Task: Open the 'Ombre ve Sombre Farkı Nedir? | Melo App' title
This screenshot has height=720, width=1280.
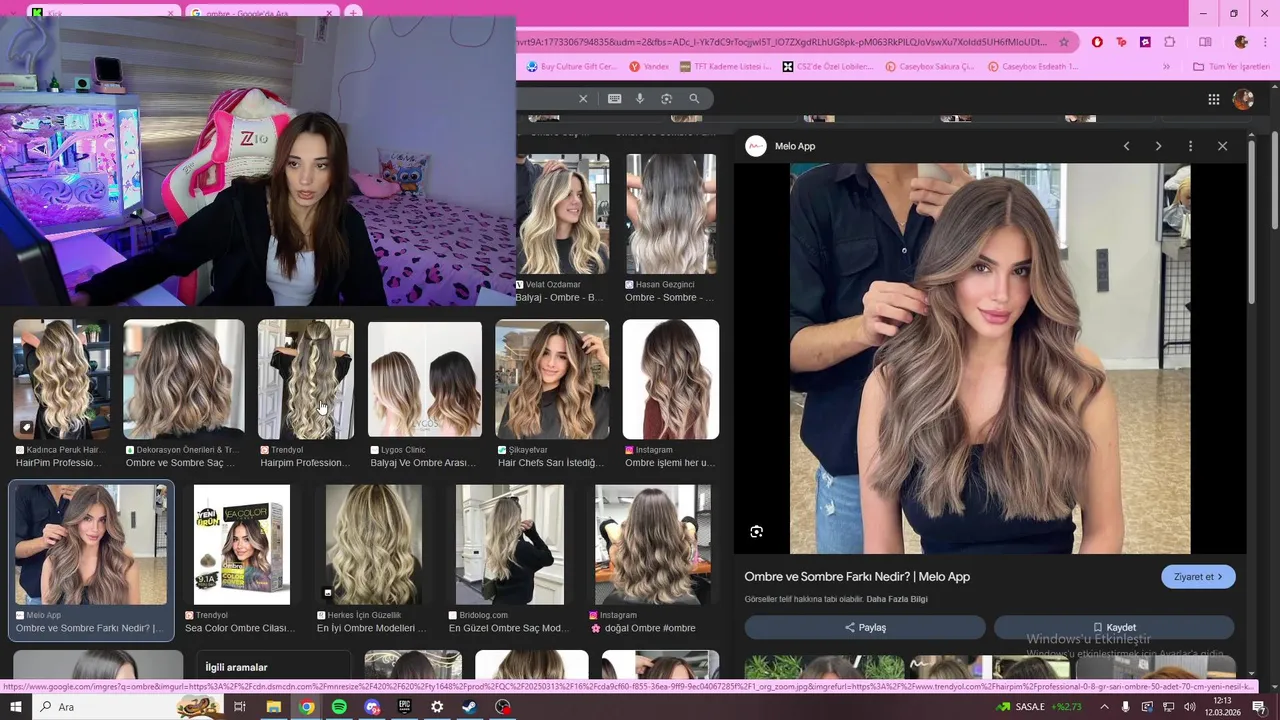Action: tap(857, 577)
